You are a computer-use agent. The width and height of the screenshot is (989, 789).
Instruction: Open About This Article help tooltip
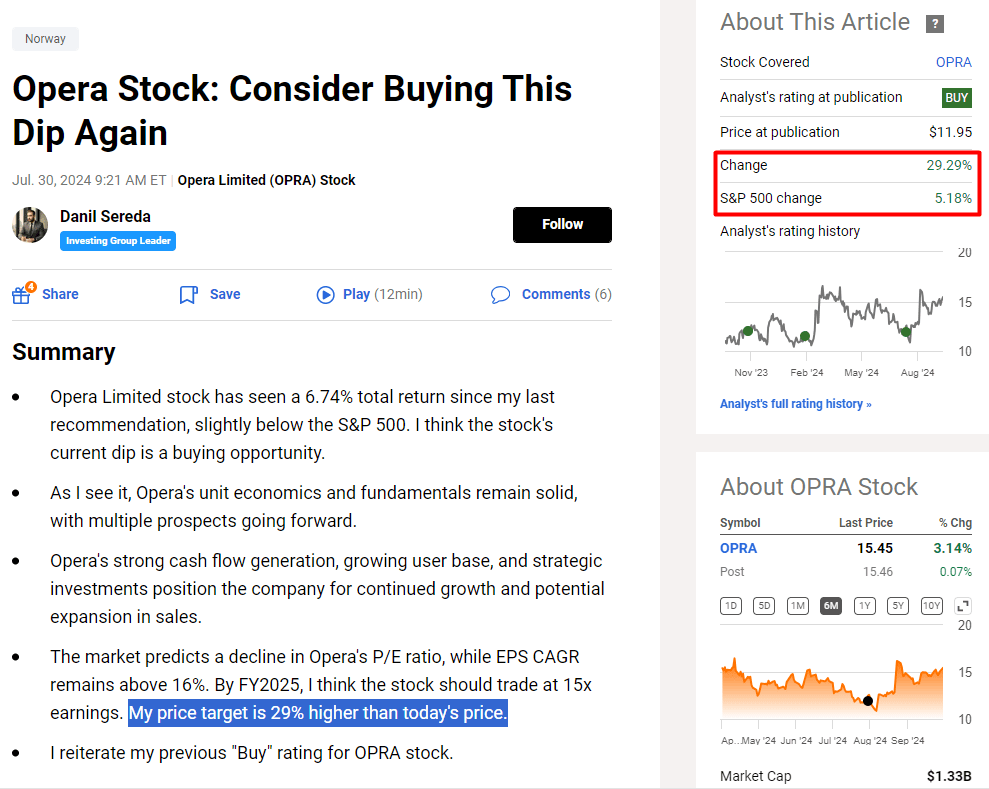[x=934, y=24]
